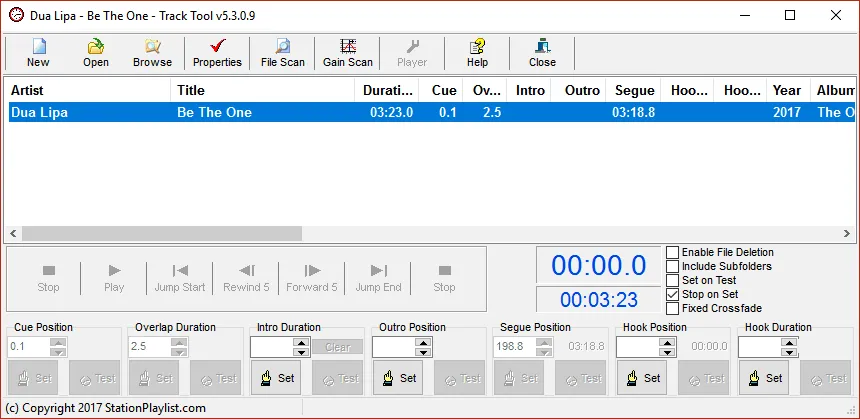Click the Player wrench icon
860x419 pixels.
coord(412,53)
